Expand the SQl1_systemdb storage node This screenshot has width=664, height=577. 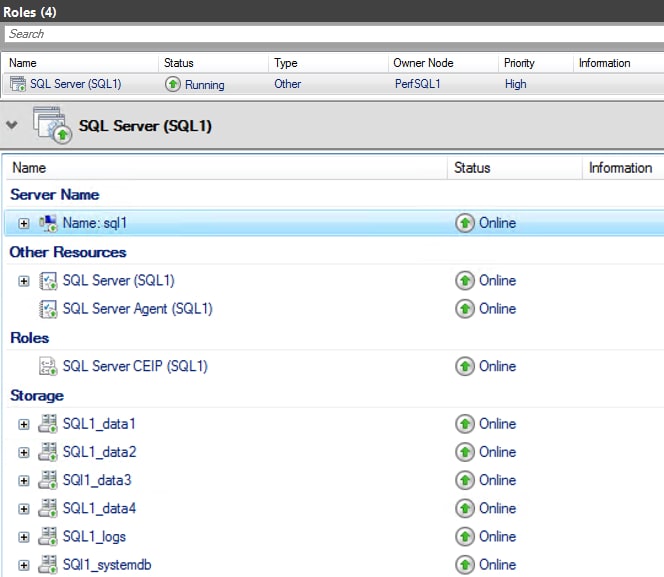24,565
